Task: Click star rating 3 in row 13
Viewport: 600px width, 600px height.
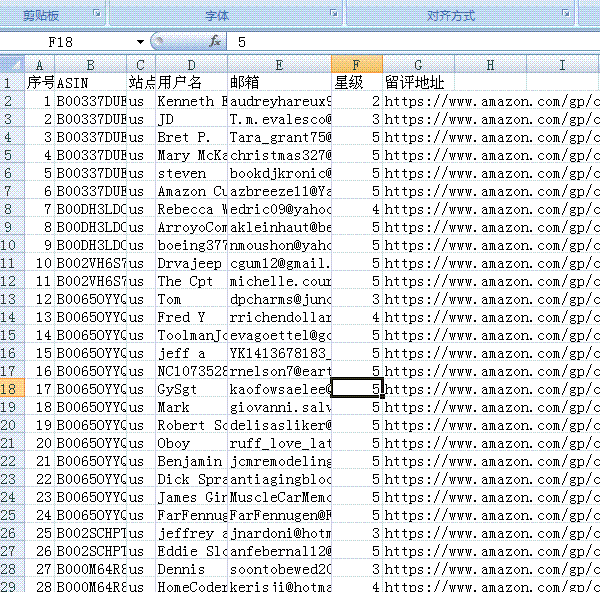Action: [357, 299]
